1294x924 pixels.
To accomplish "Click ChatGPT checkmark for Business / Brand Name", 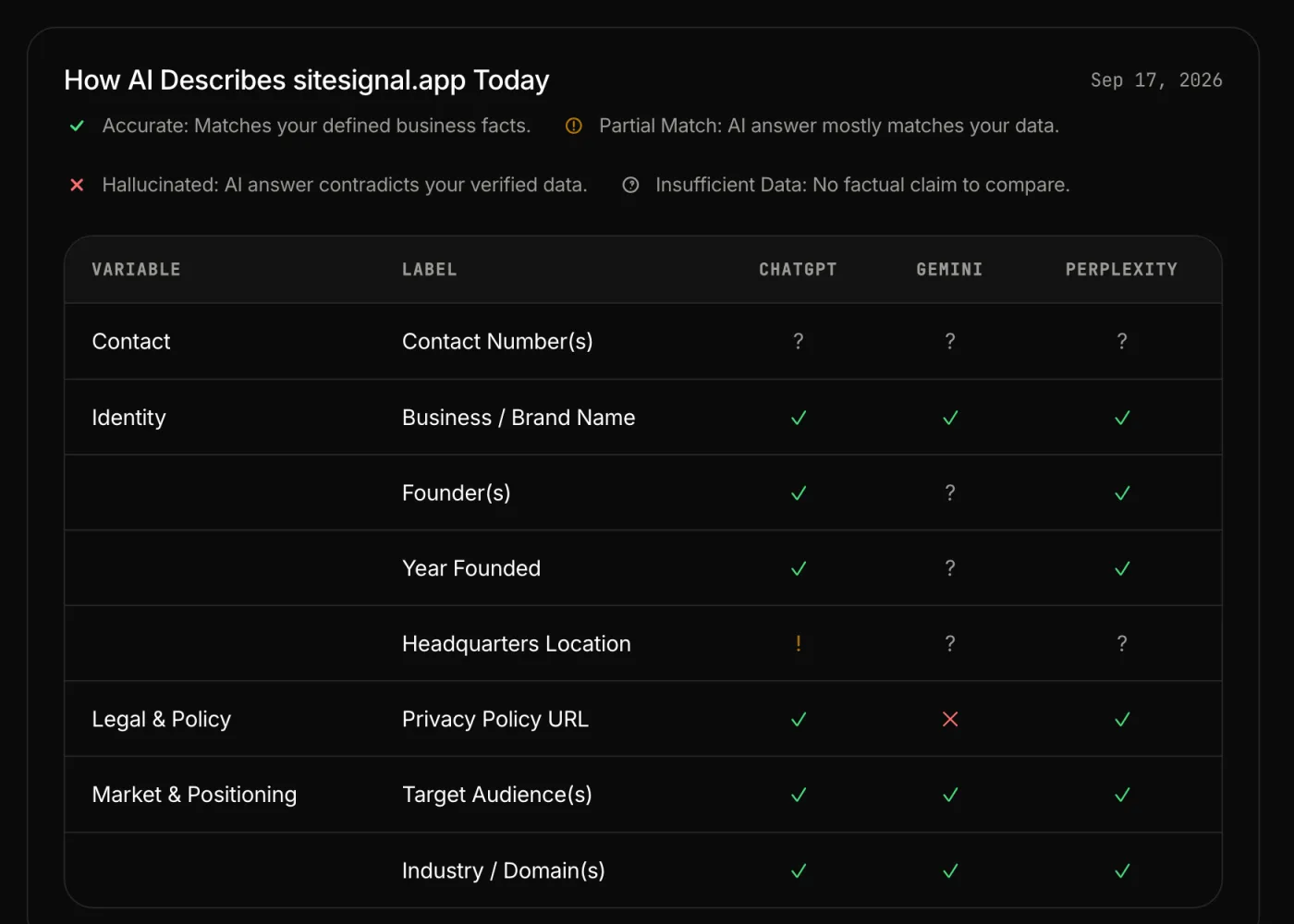I will (x=799, y=418).
